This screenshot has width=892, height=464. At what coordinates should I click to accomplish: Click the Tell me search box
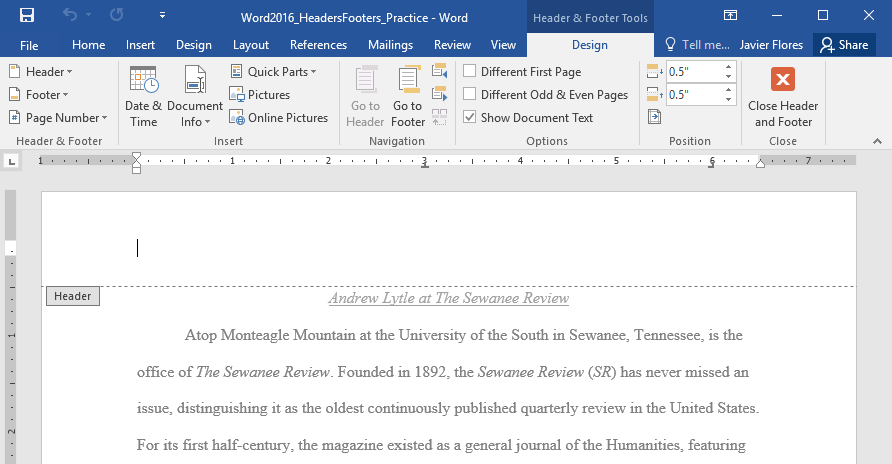click(x=695, y=45)
